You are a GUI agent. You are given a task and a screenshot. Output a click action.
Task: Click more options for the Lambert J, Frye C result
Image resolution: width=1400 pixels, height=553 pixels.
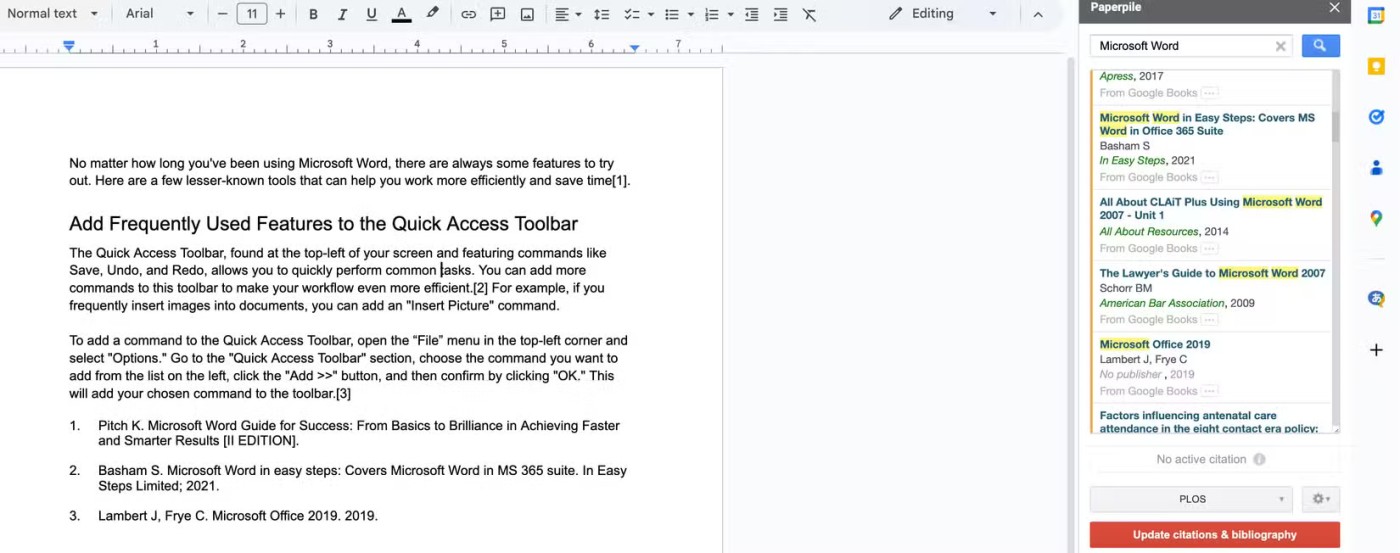(1210, 391)
